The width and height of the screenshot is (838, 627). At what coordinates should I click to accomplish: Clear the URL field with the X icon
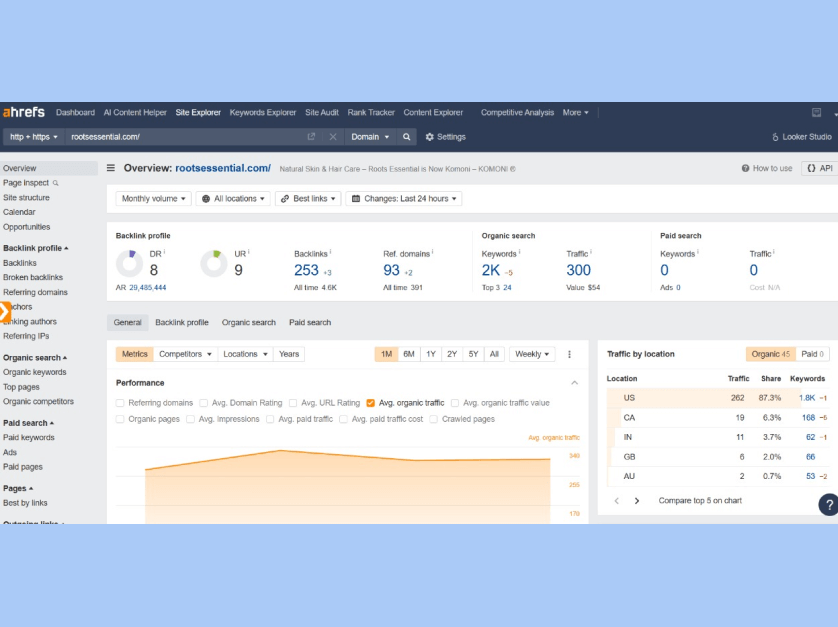click(333, 137)
